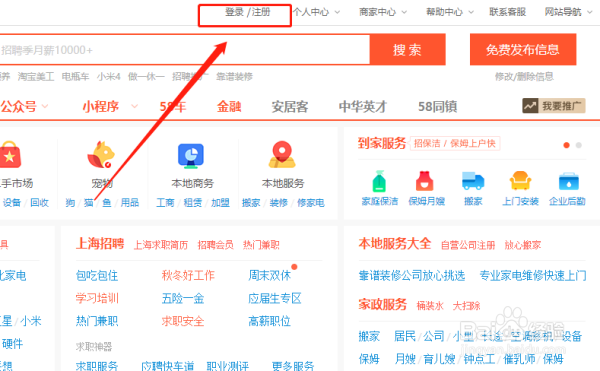Open the 周末双休 job link
This screenshot has height=371, width=600.
269,275
